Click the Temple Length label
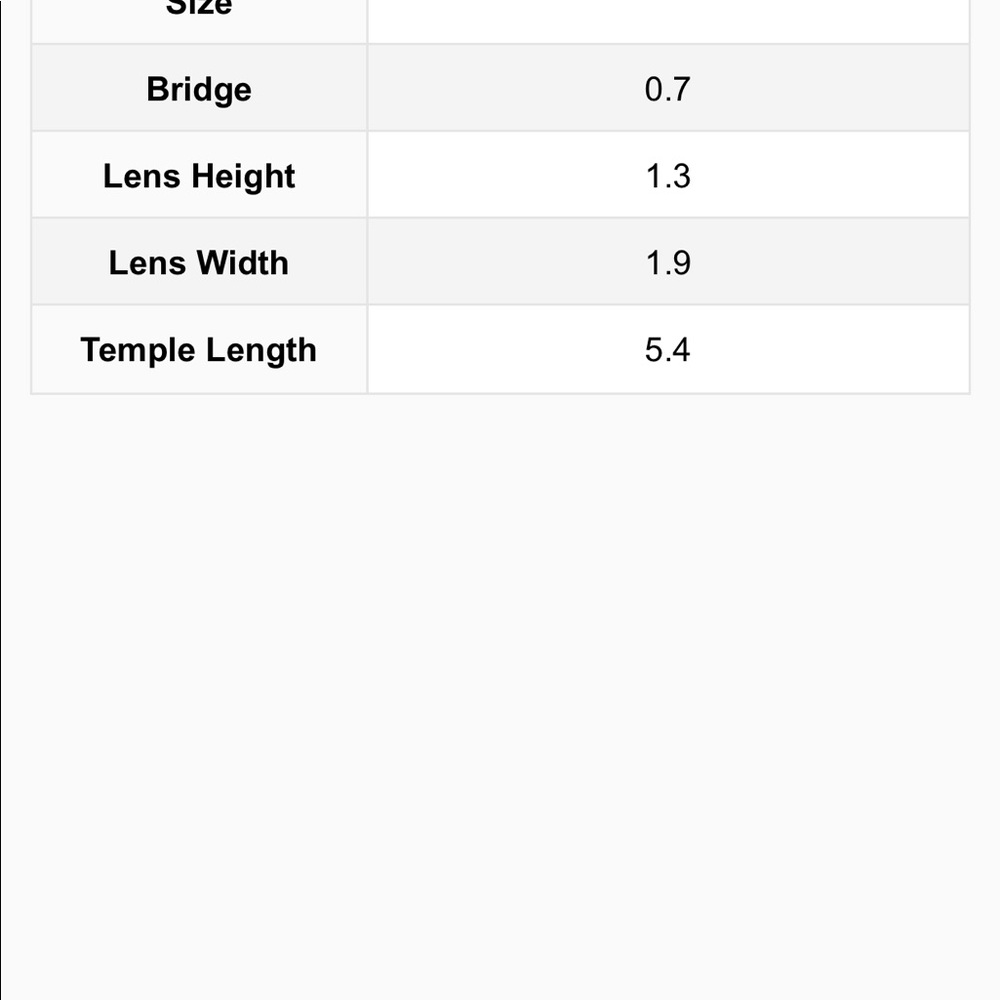This screenshot has width=1000, height=1000. [199, 349]
